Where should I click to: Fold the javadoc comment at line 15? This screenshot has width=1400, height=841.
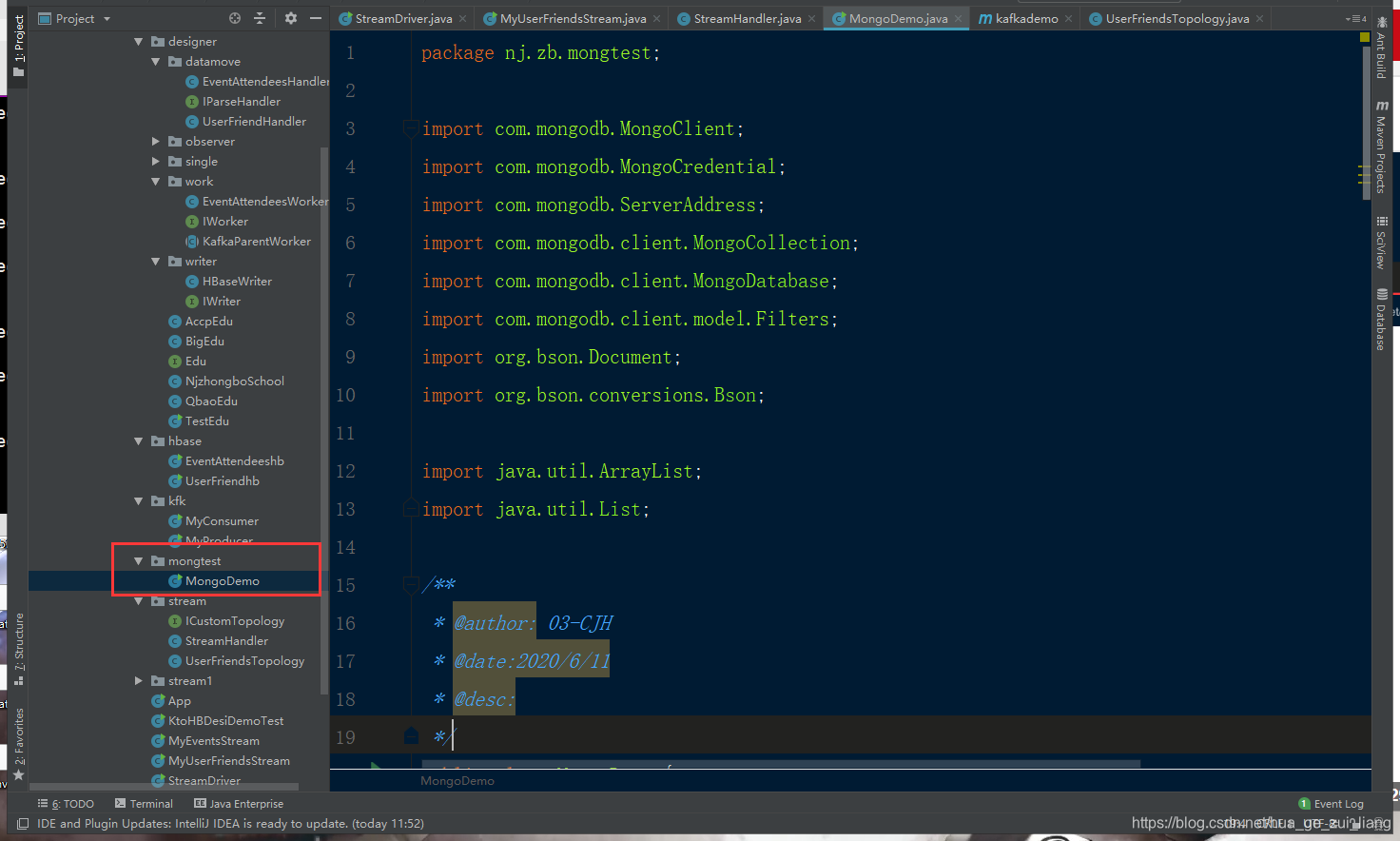(x=411, y=584)
